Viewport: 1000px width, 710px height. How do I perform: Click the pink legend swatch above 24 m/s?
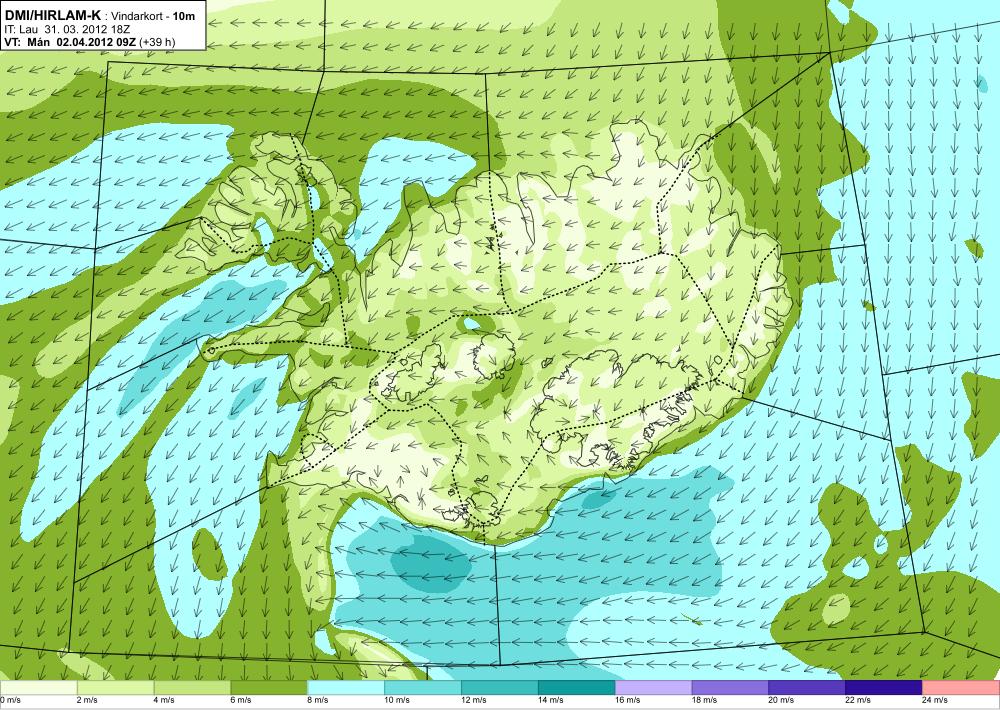click(x=961, y=688)
